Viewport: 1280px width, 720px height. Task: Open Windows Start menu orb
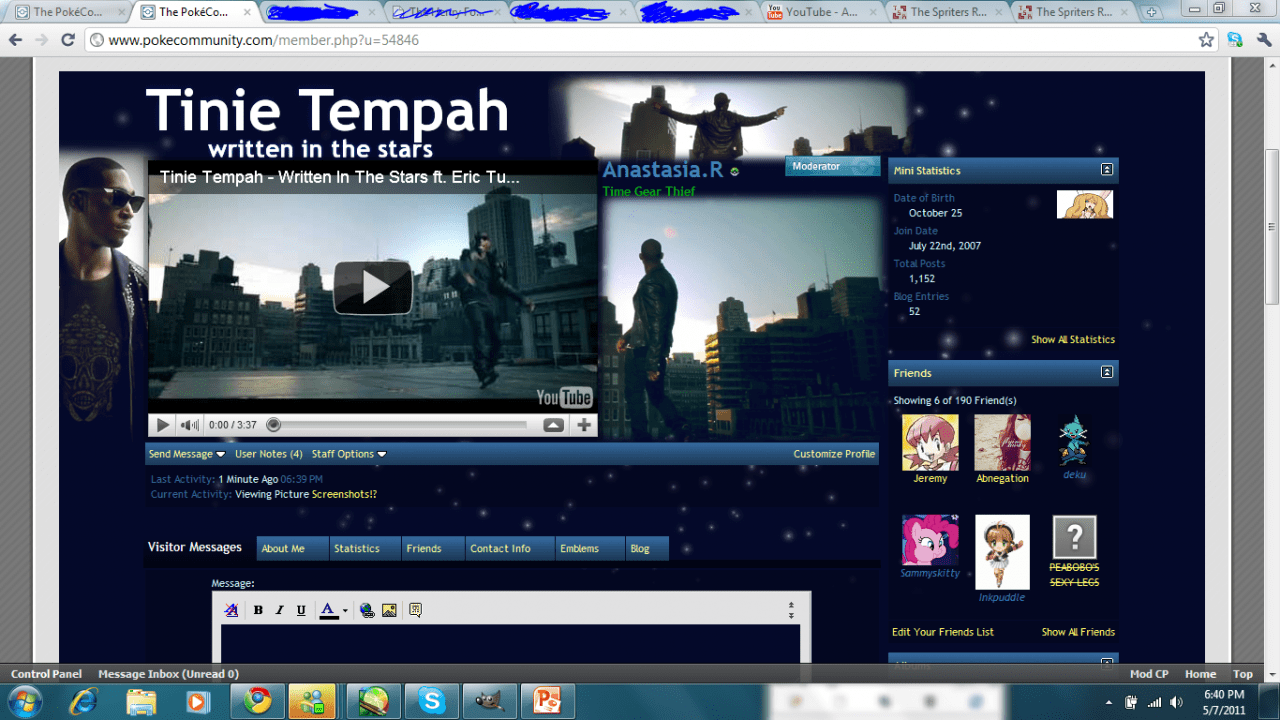pos(24,701)
